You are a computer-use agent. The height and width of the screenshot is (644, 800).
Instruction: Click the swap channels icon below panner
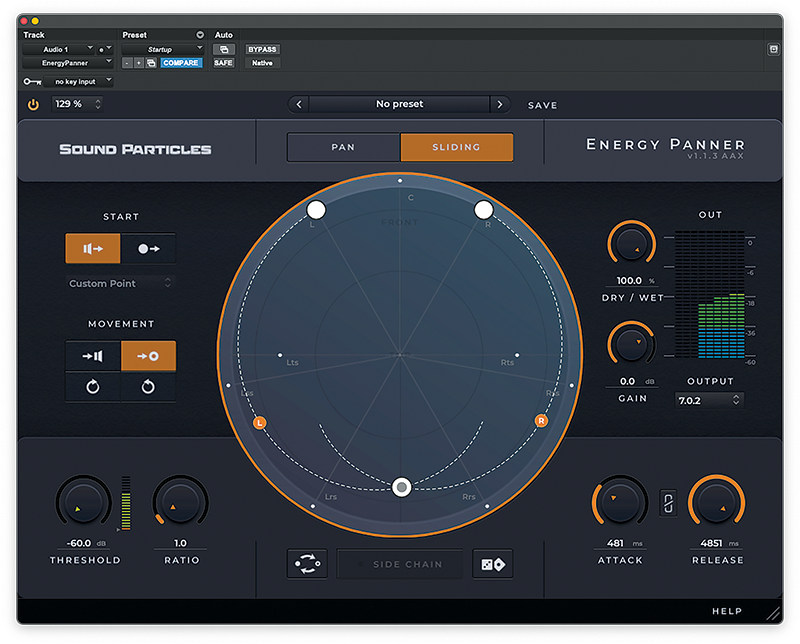[x=307, y=564]
